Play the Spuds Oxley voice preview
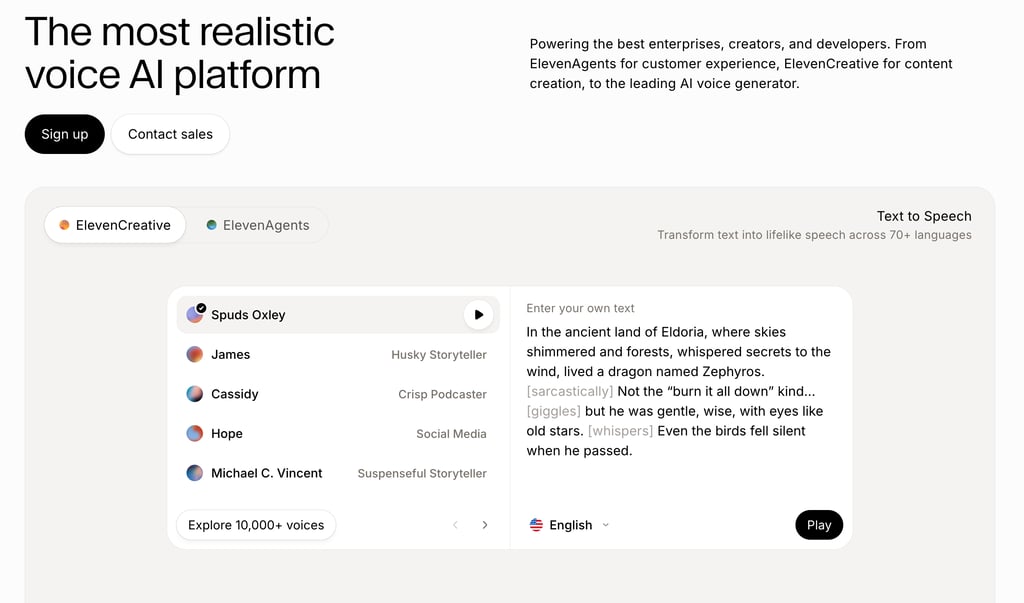The width and height of the screenshot is (1024, 603). click(x=478, y=315)
